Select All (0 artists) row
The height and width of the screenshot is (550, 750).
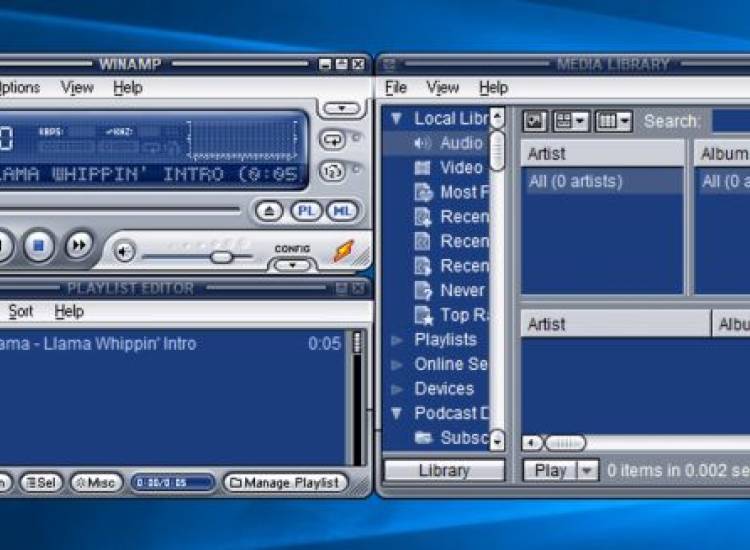(x=602, y=181)
